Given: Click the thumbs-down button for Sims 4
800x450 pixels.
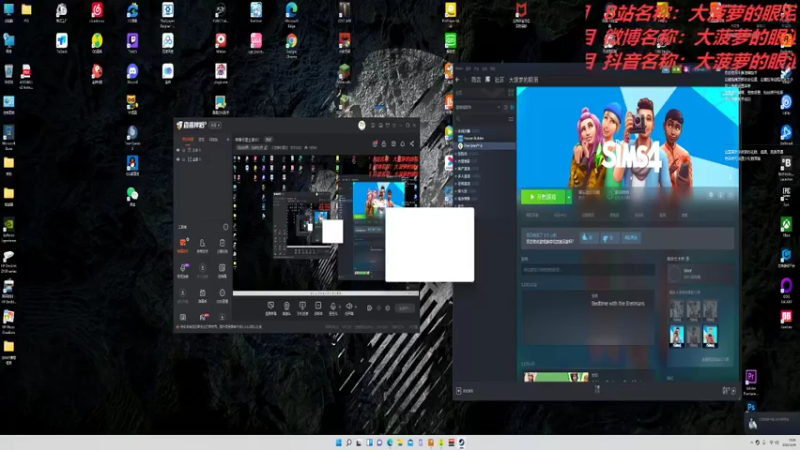Looking at the screenshot, I should [609, 238].
